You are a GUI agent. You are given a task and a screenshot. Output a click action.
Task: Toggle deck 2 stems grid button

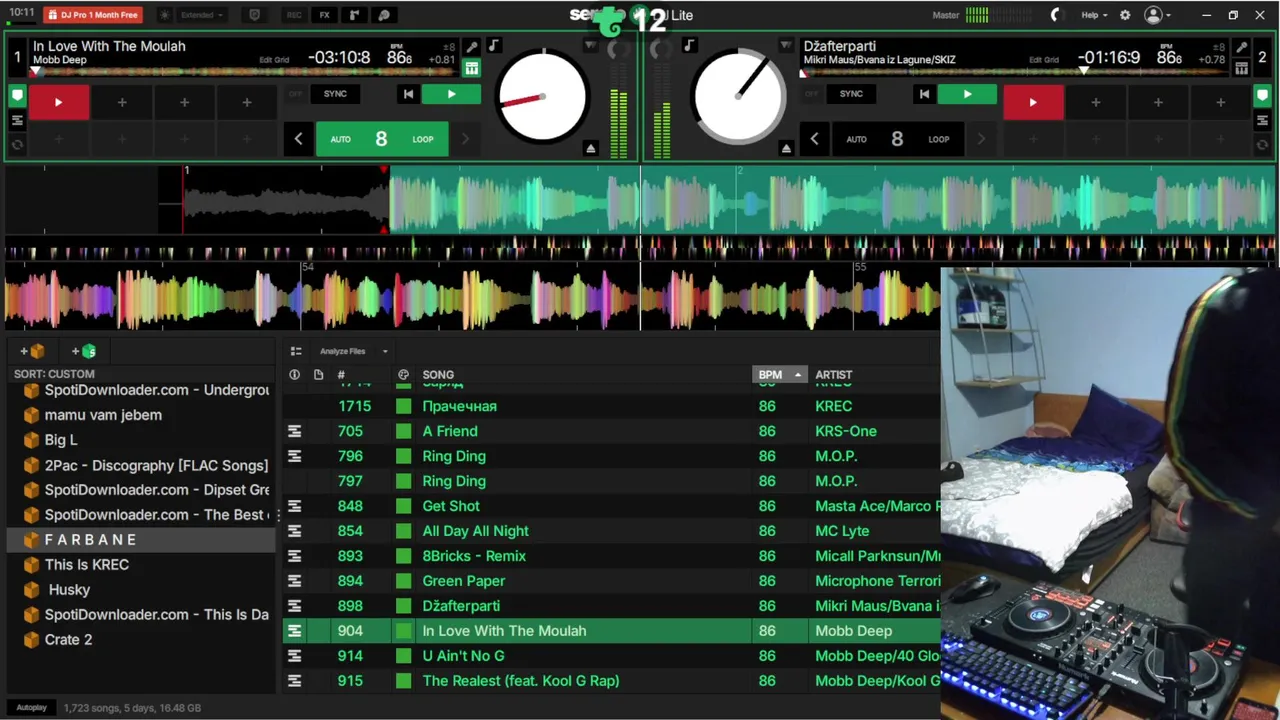click(1241, 68)
